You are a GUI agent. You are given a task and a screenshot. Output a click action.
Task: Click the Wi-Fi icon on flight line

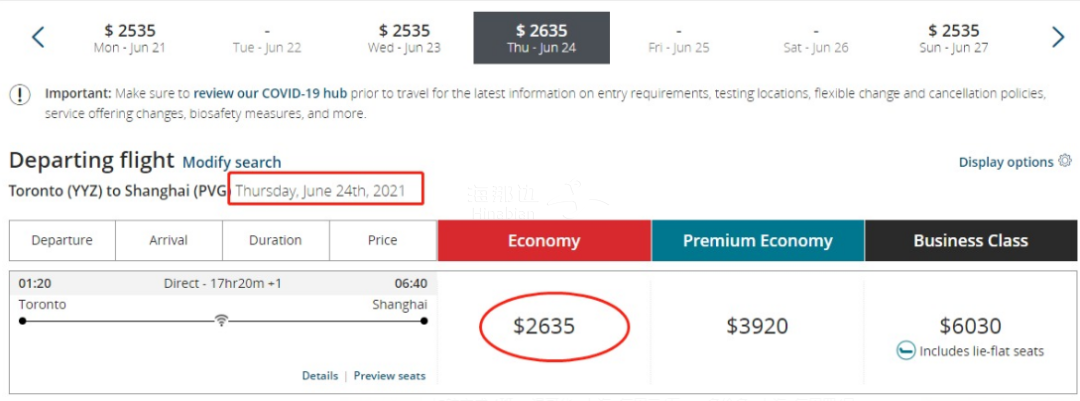click(x=221, y=320)
